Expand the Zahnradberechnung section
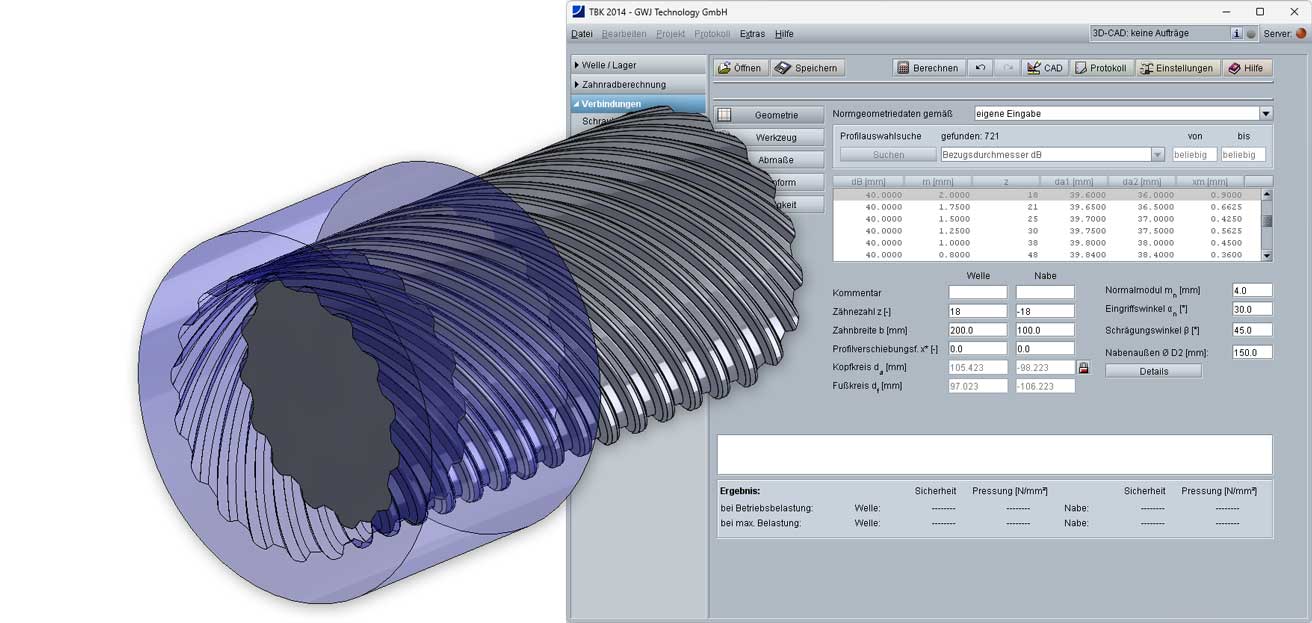The width and height of the screenshot is (1312, 623). click(638, 84)
